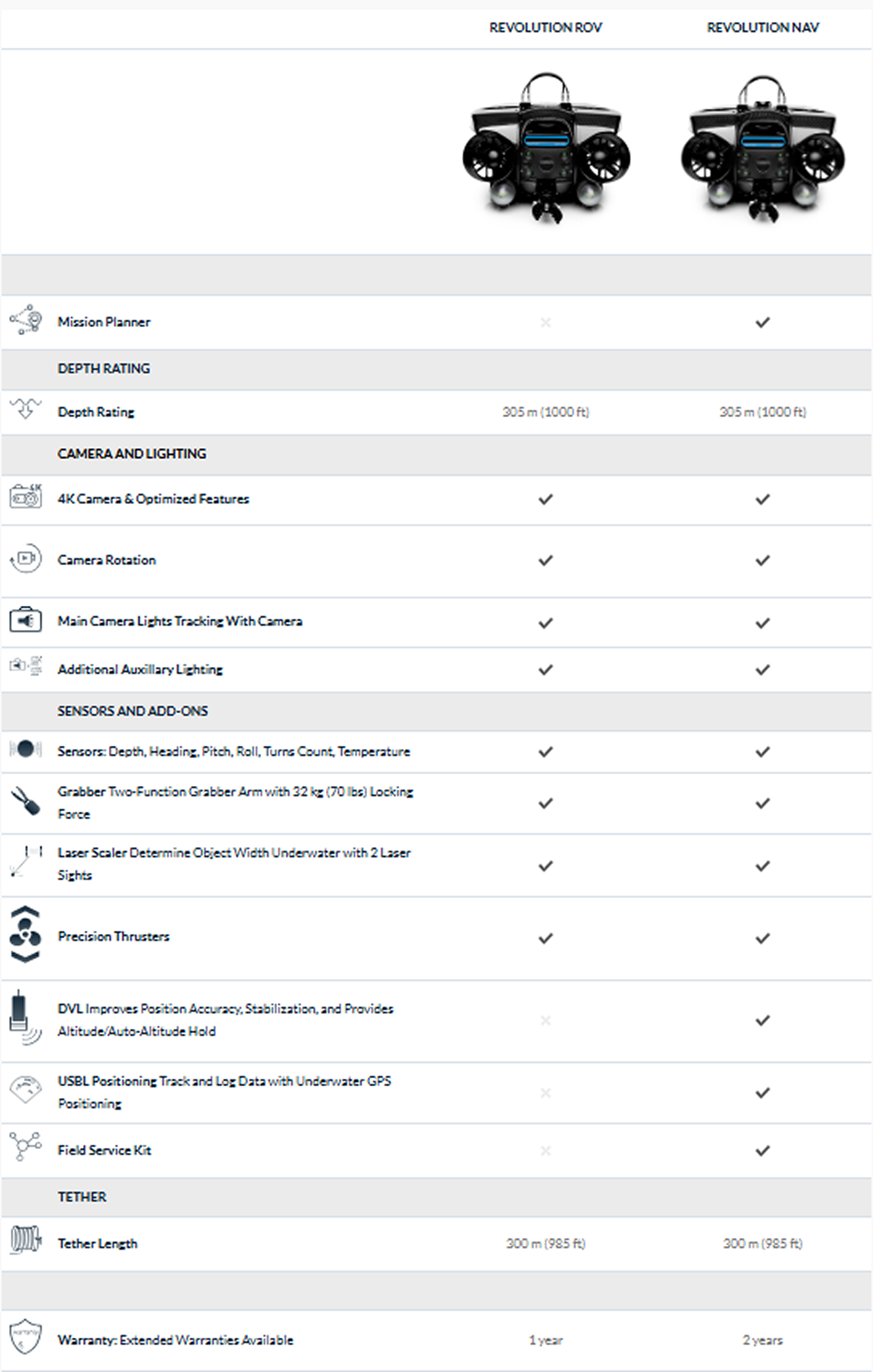873x1372 pixels.
Task: Click the 4K Camera icon
Action: point(26,496)
